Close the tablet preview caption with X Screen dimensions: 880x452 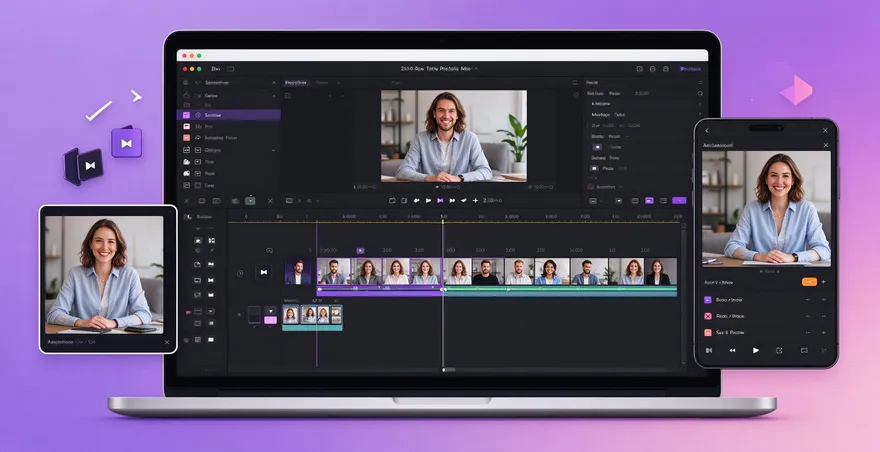(x=167, y=342)
